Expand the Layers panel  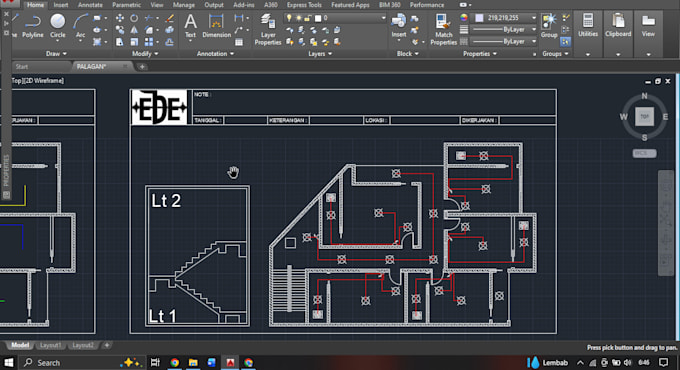(x=320, y=54)
